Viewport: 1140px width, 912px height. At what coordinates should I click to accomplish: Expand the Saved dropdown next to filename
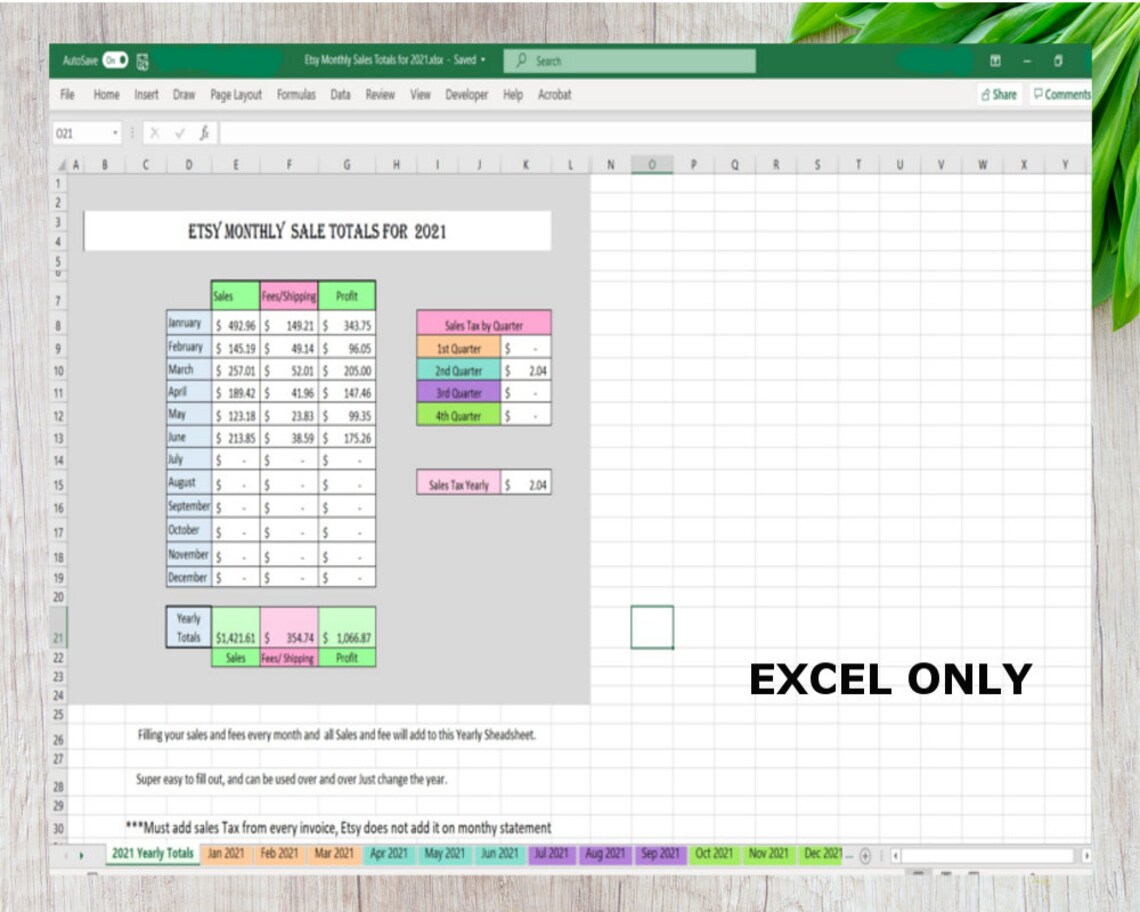tap(481, 60)
